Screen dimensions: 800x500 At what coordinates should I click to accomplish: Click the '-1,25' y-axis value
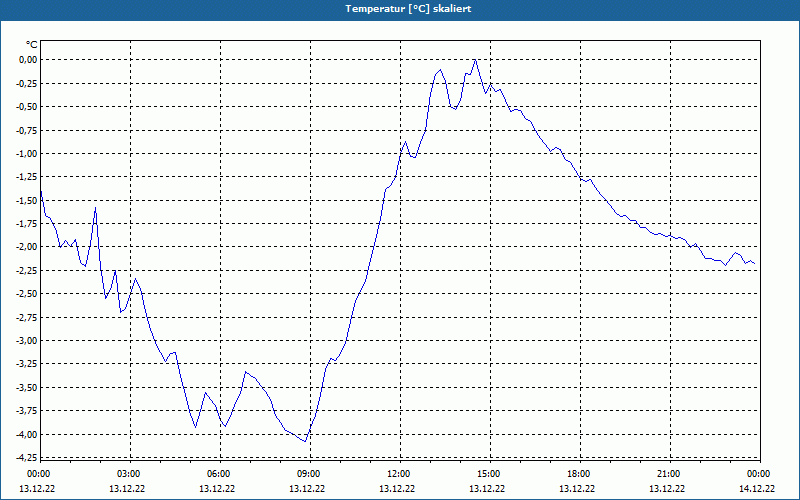click(27, 177)
